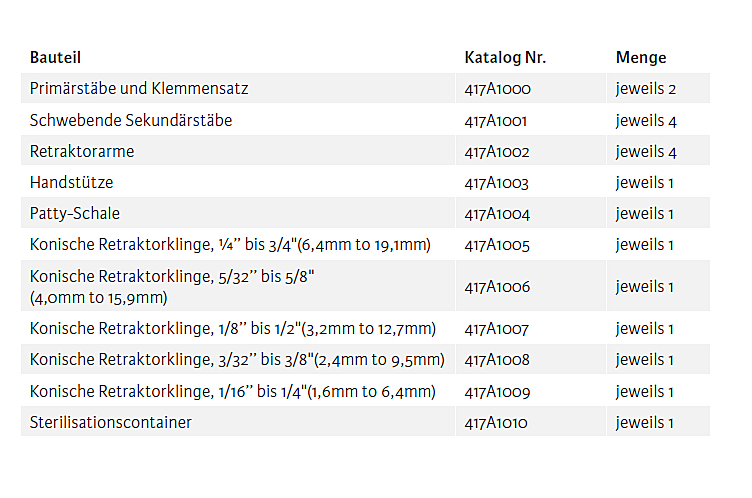752x498 pixels.
Task: Click catalog number 417A1006
Action: (497, 287)
